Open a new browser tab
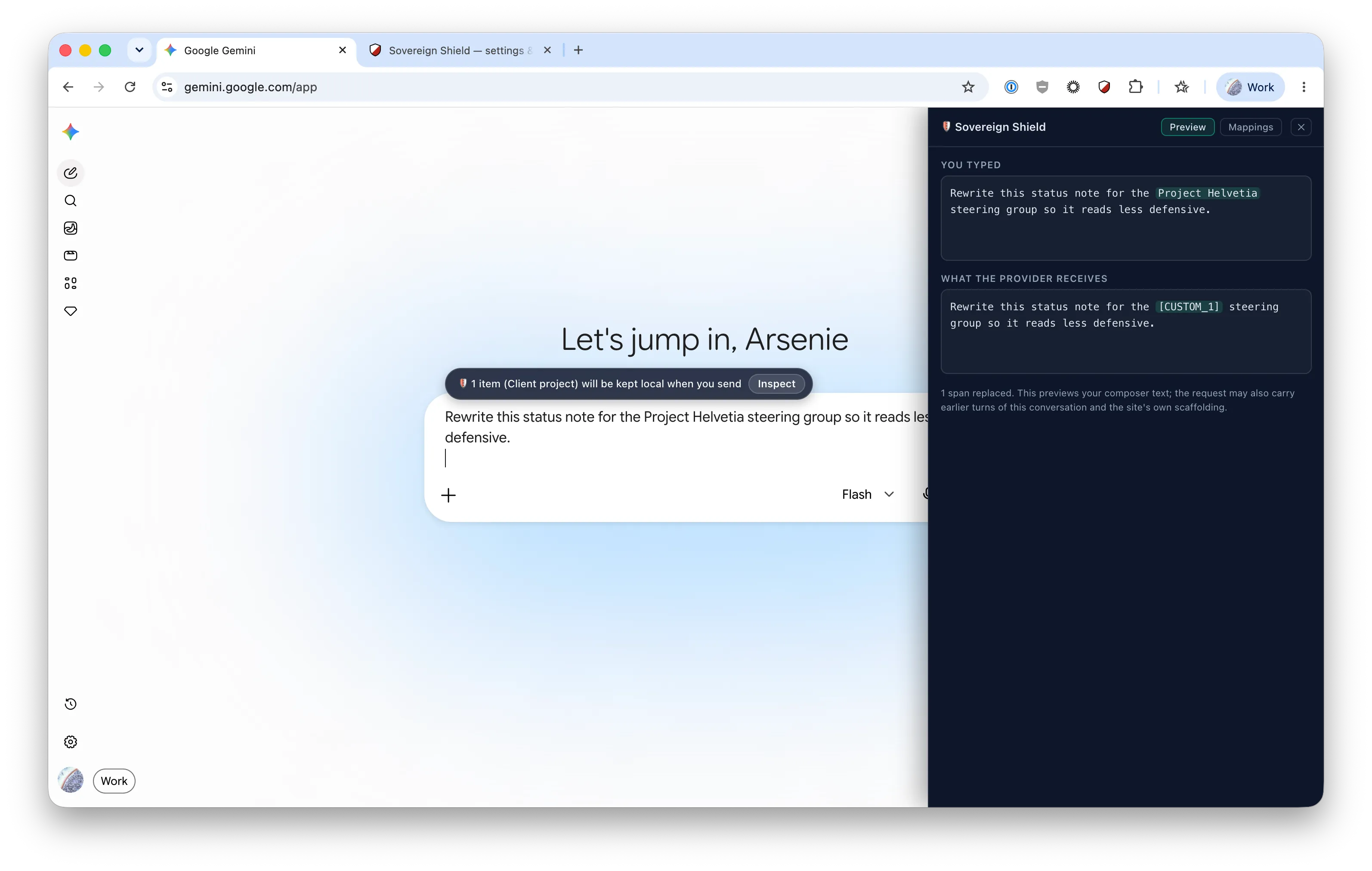The width and height of the screenshot is (1372, 871). [x=578, y=50]
